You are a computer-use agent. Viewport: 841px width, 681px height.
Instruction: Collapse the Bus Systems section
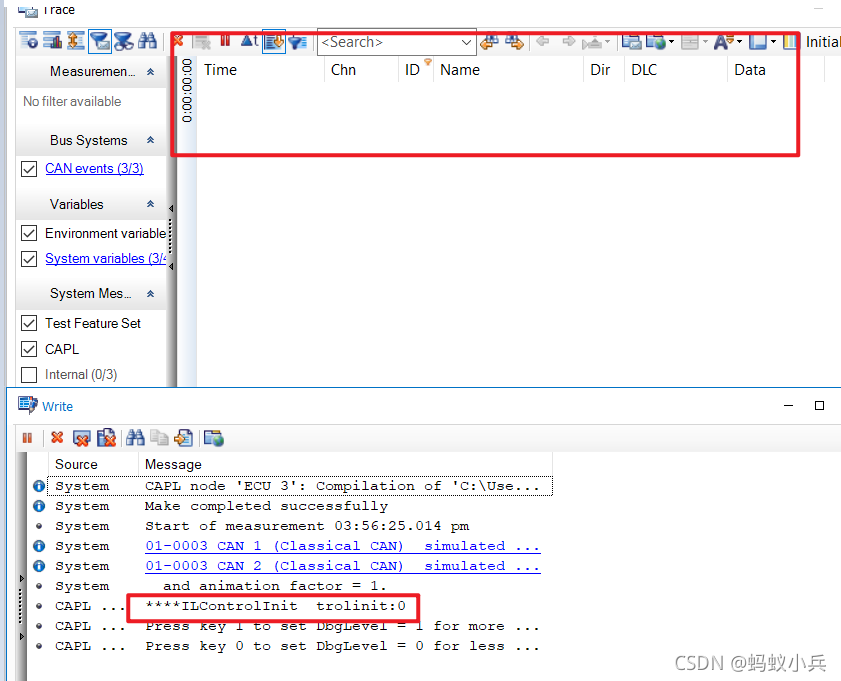coord(151,140)
